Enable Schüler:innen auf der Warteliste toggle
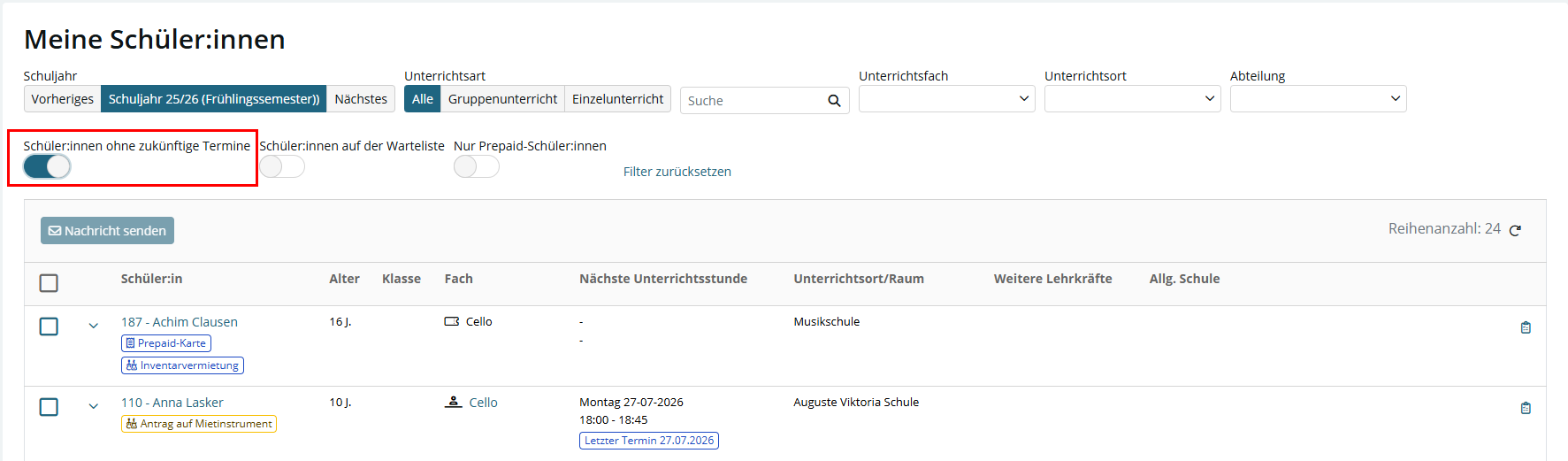This screenshot has height=461, width=1568. pos(282,166)
